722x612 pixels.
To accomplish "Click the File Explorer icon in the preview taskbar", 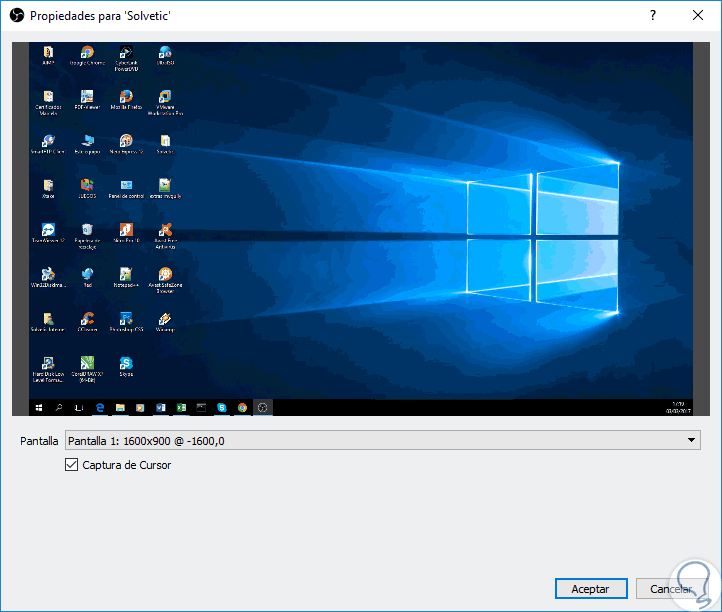I will [120, 408].
